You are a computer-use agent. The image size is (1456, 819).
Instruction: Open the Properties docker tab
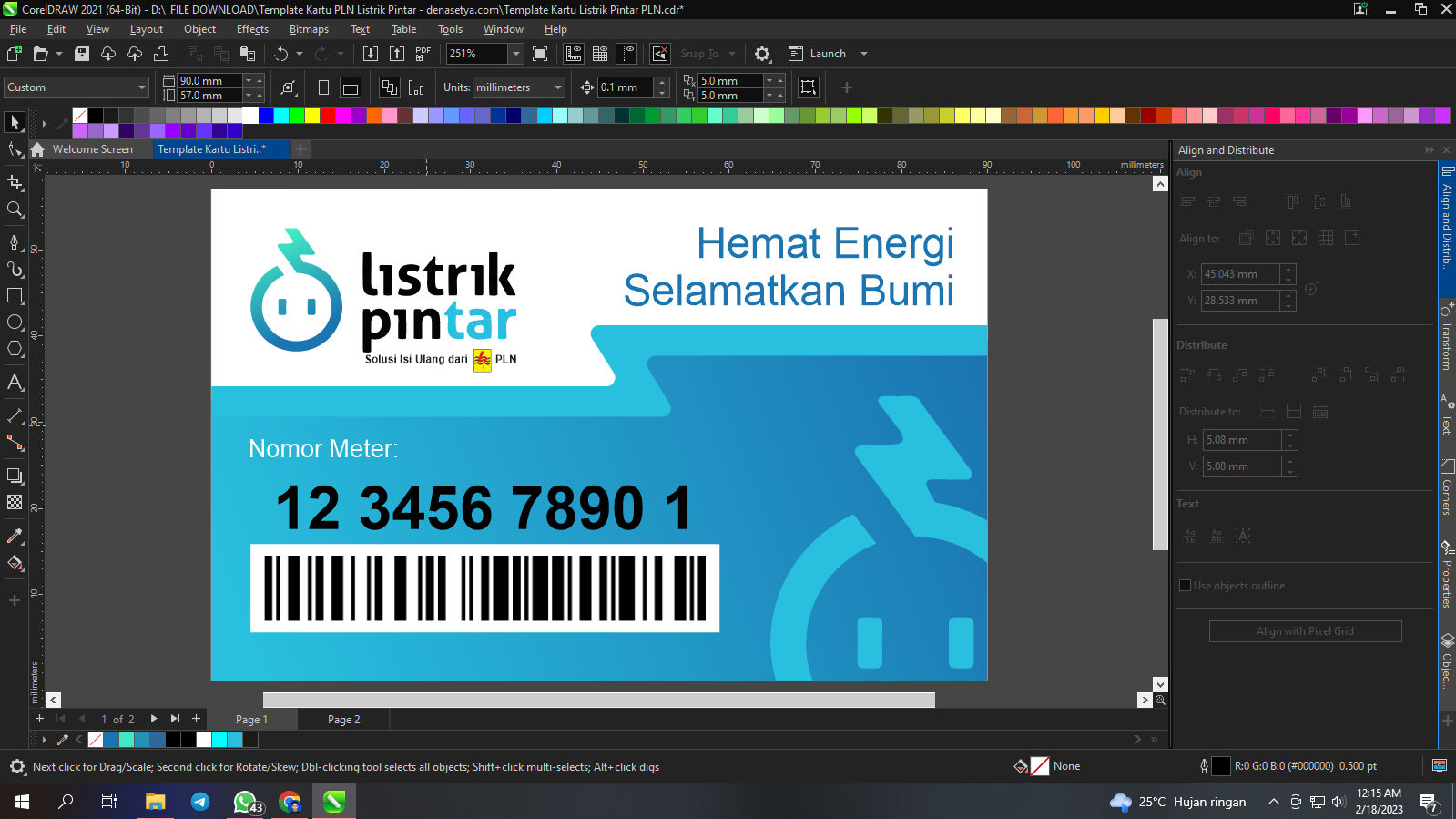tap(1446, 574)
